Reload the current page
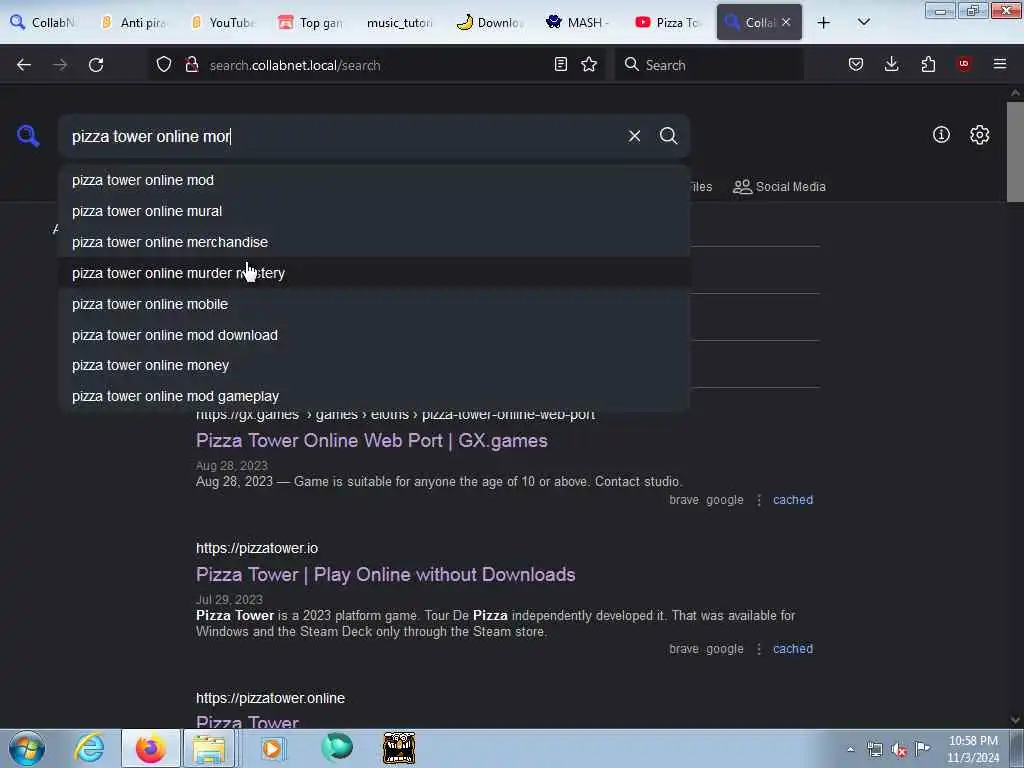The height and width of the screenshot is (768, 1024). click(x=96, y=65)
